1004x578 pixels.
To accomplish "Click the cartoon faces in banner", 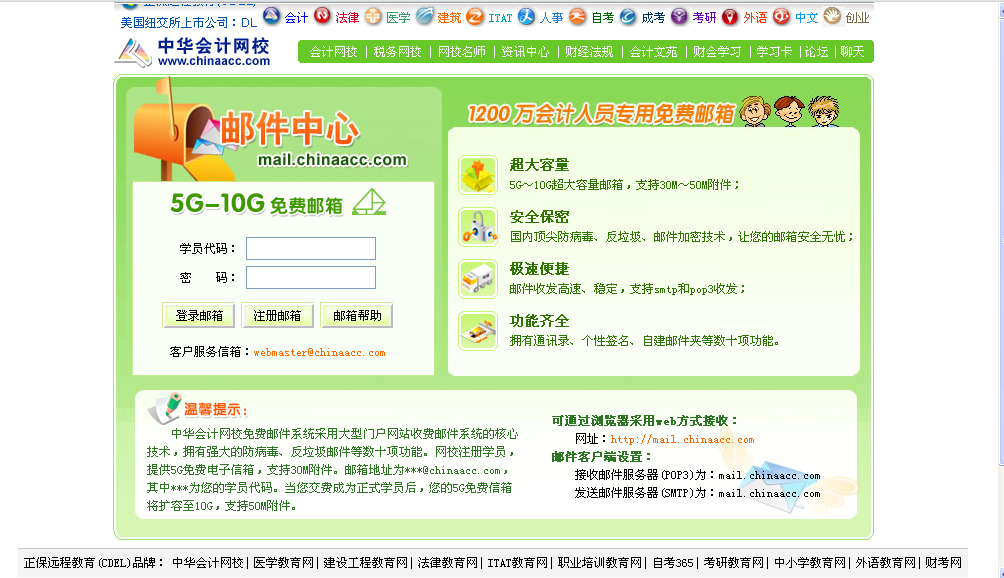I will coord(789,111).
